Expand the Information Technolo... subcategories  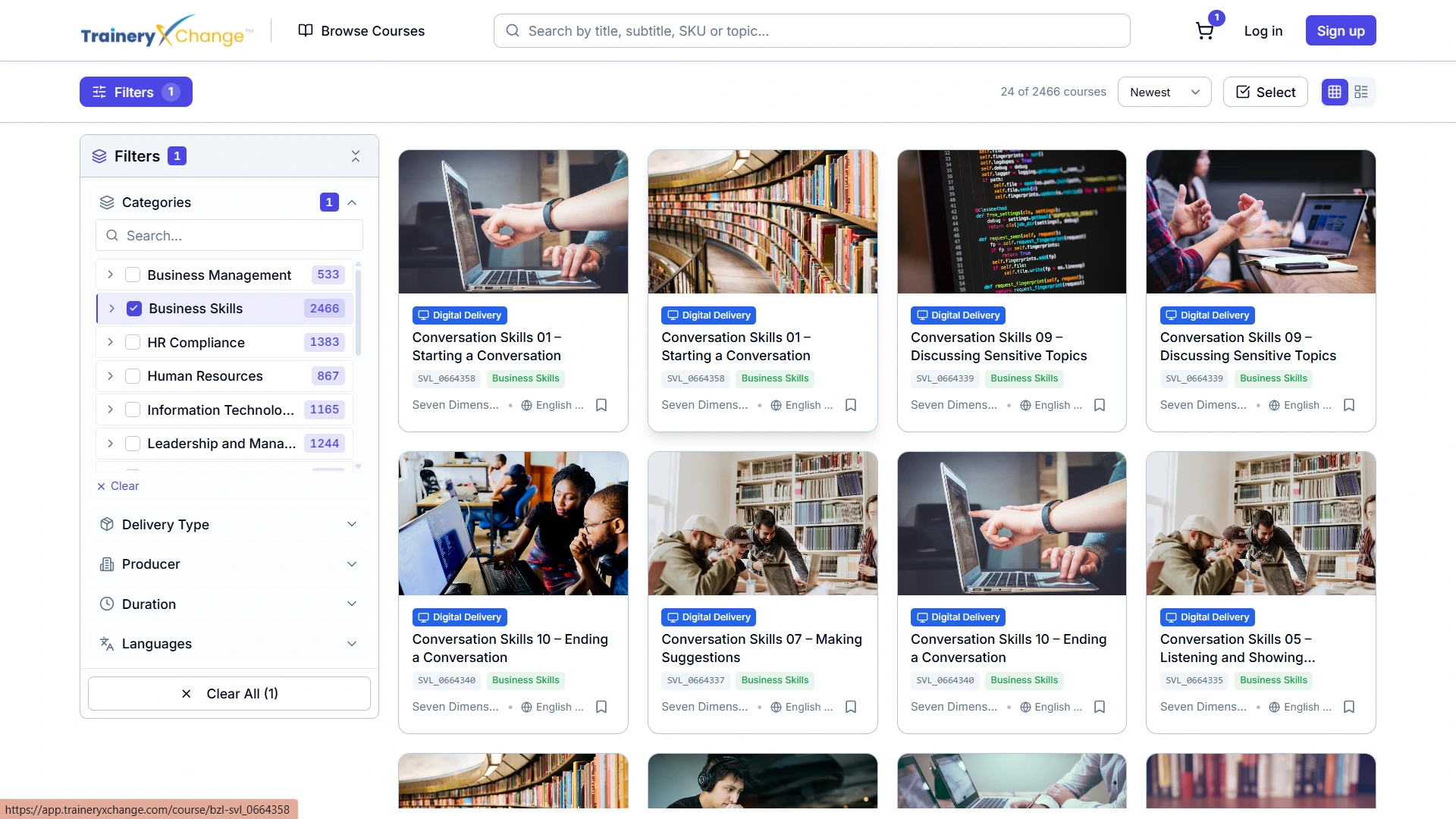(110, 409)
